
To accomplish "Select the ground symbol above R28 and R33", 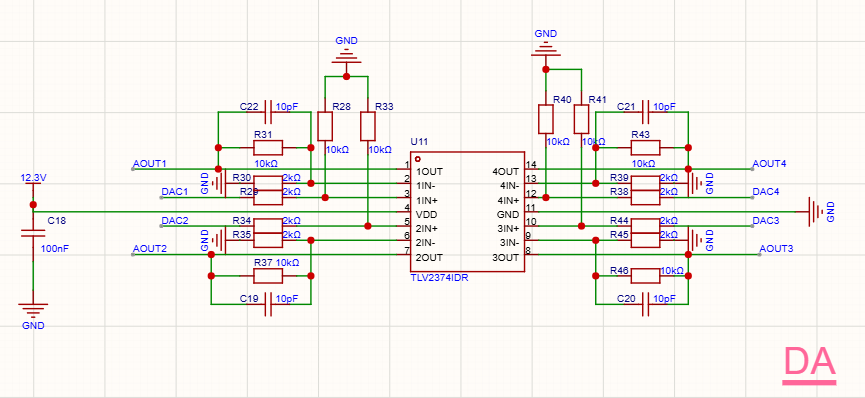I will click(x=346, y=55).
